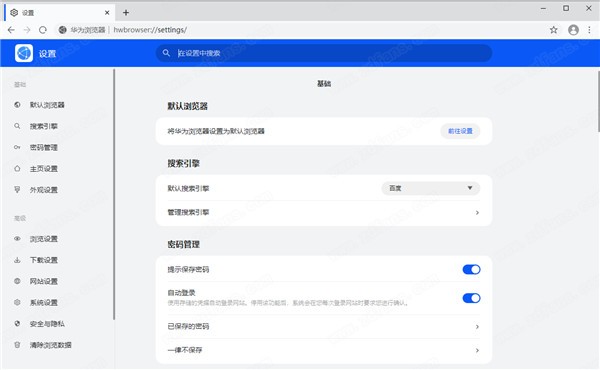Click the 外观设置 brush icon
Viewport: 600px width, 370px height.
pos(17,189)
